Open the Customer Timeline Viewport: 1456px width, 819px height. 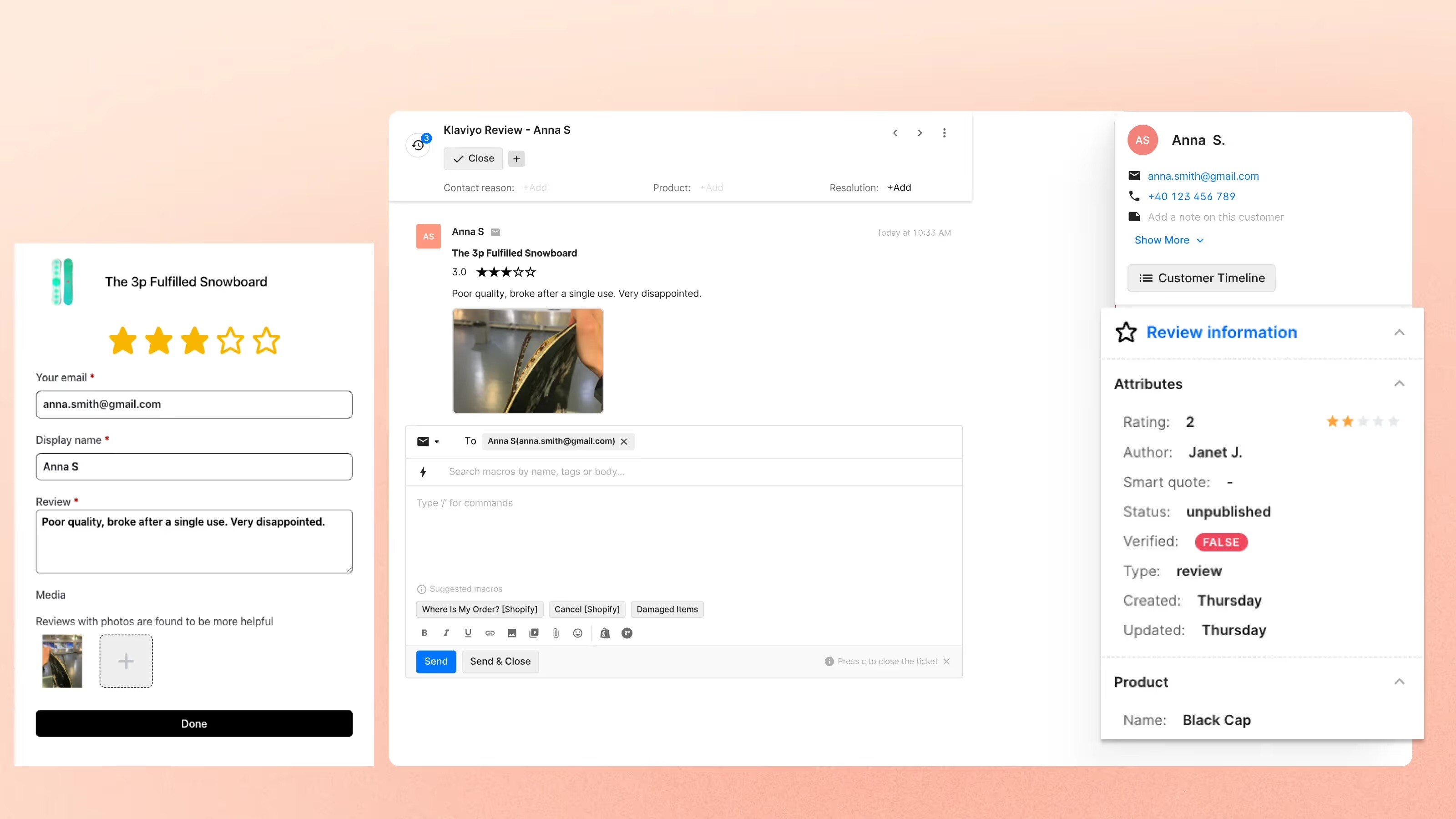[x=1201, y=278]
